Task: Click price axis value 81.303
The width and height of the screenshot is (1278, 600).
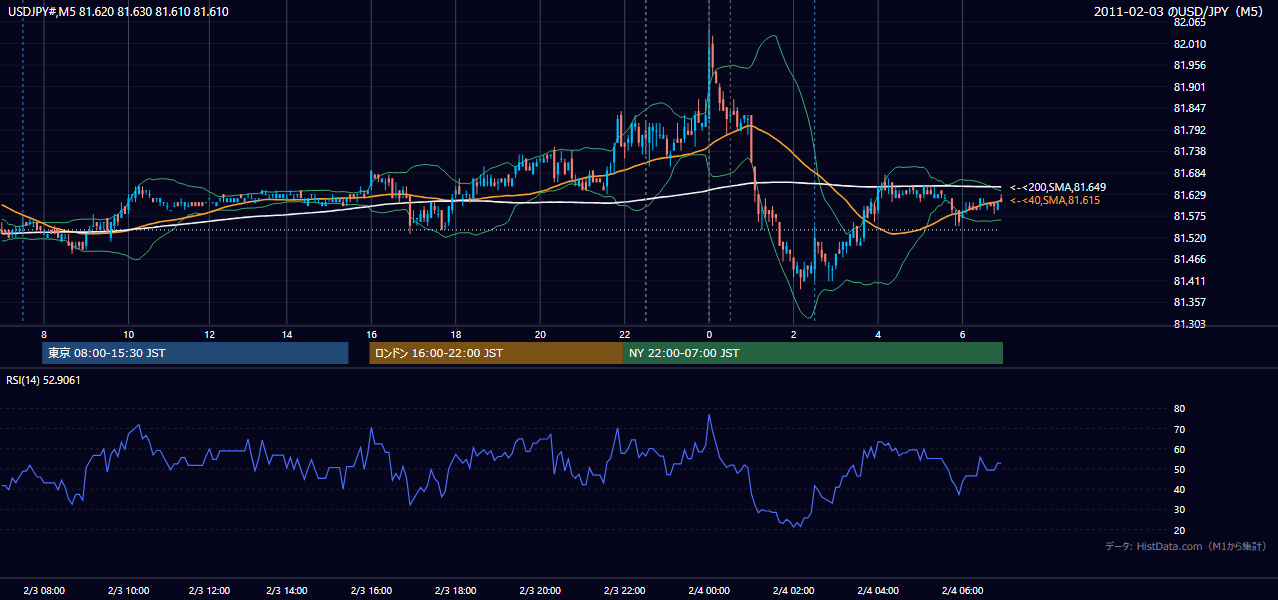Action: (x=1189, y=324)
